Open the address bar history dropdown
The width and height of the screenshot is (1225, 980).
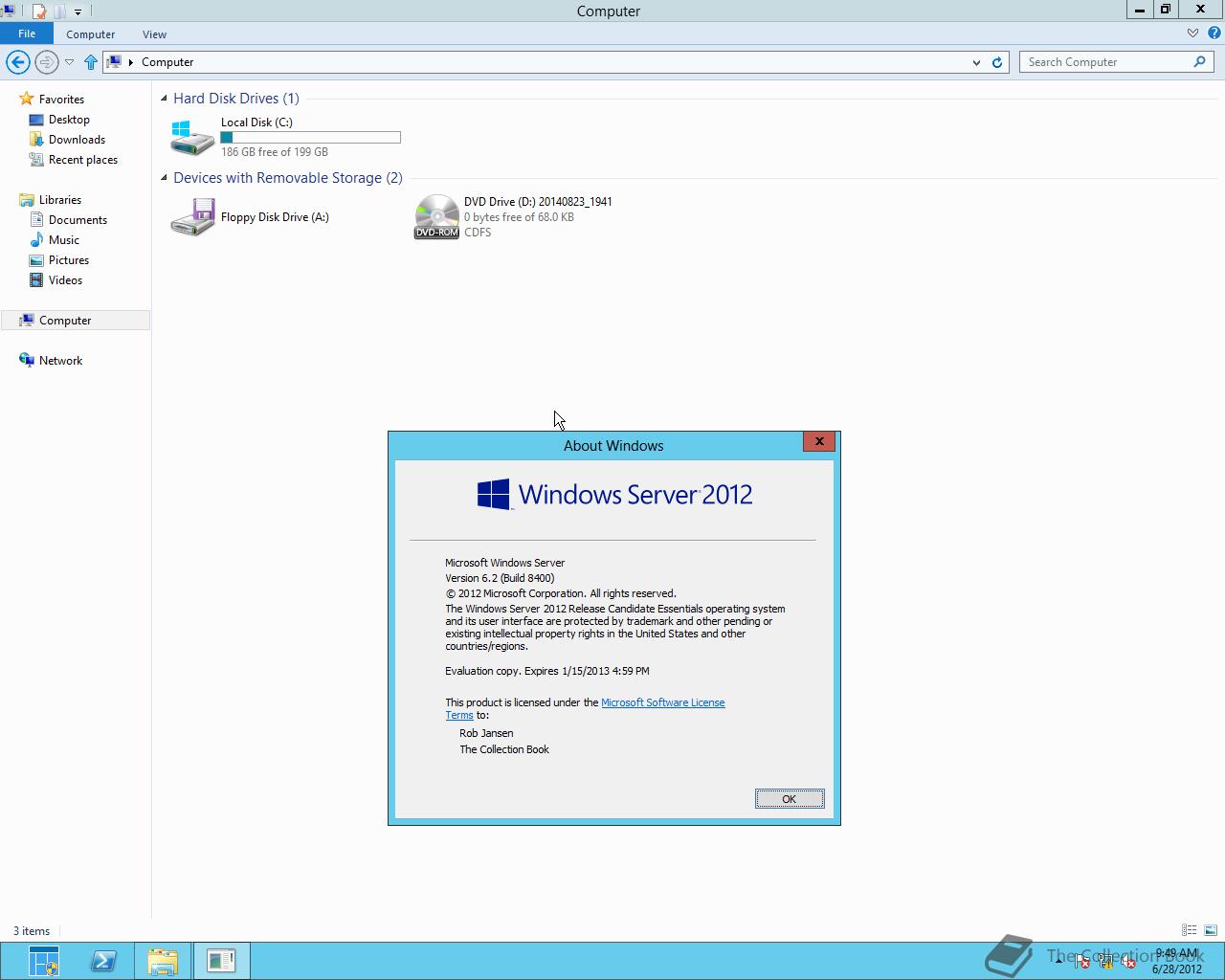(x=976, y=62)
